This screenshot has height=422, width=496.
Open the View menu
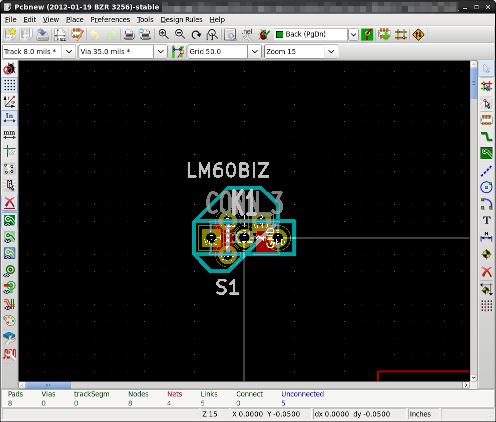(51, 20)
